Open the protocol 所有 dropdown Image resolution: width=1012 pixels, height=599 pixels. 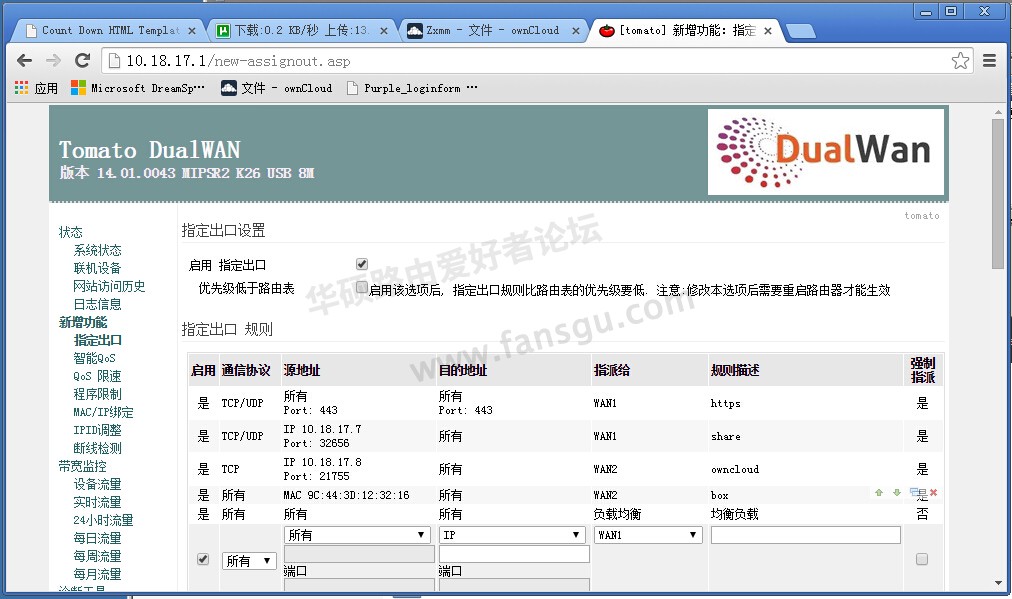pos(249,561)
